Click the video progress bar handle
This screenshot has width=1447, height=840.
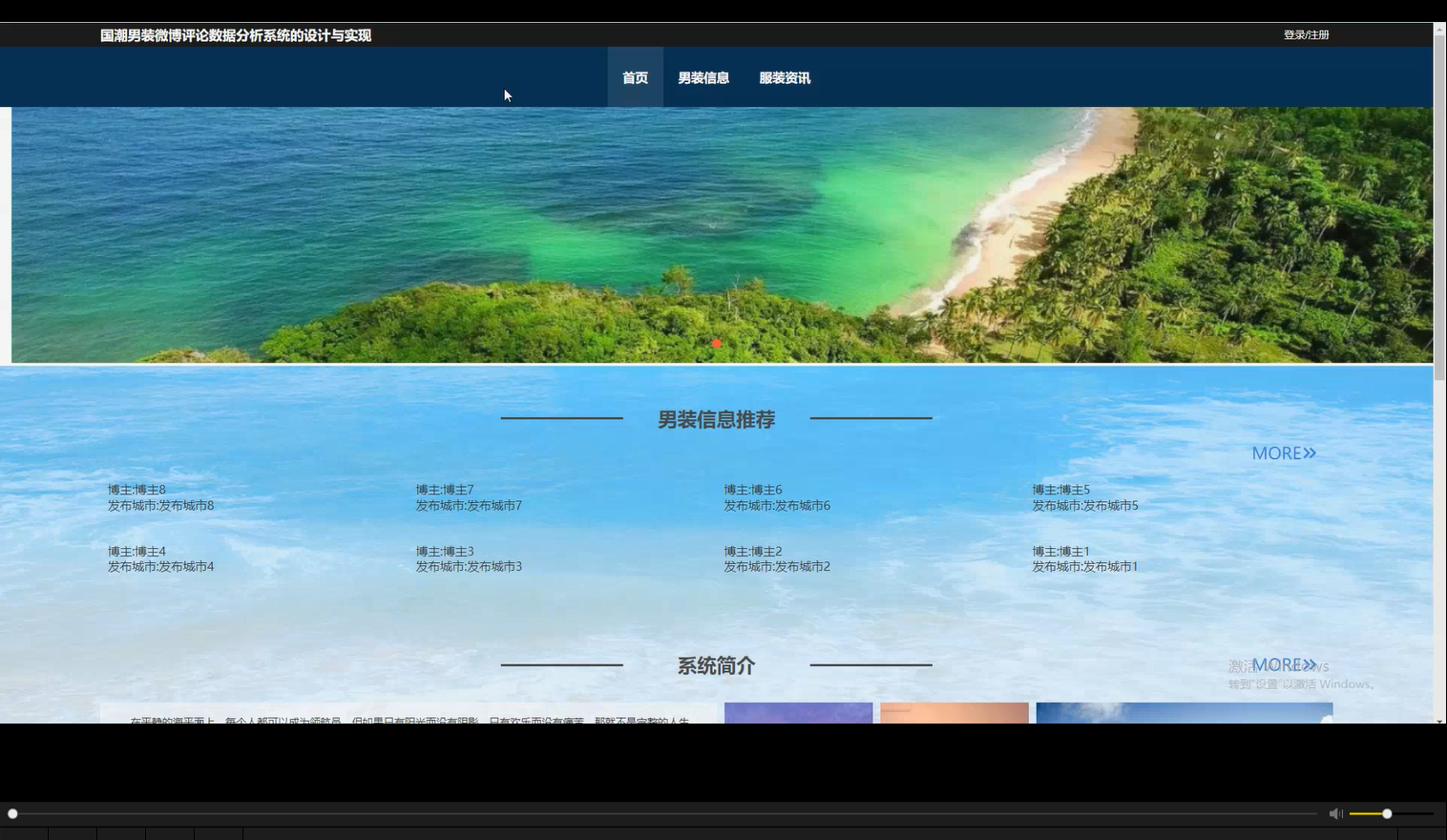coord(12,812)
